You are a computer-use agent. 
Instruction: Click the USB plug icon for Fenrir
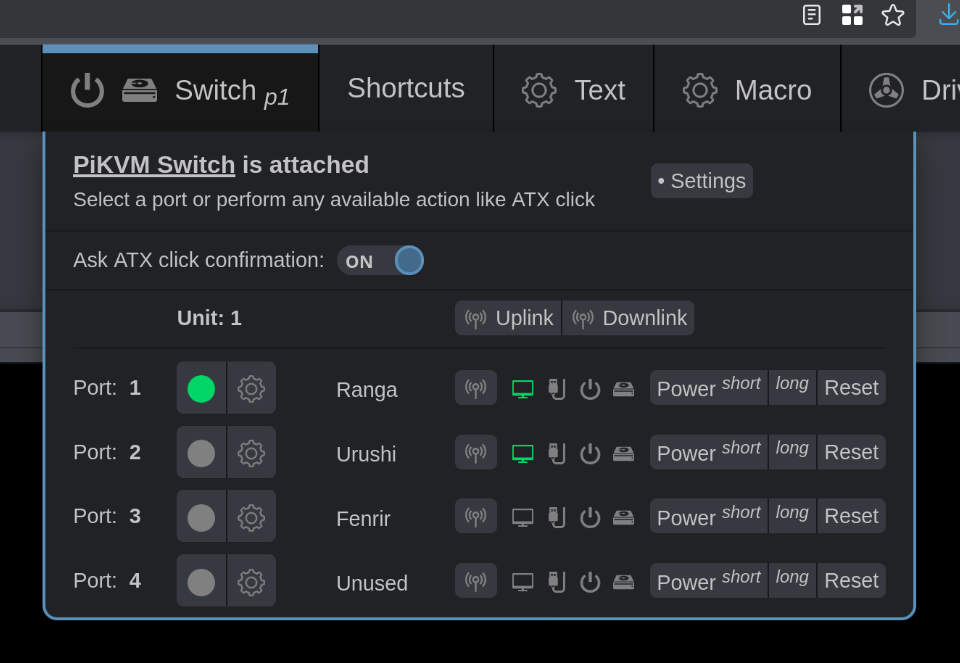(x=557, y=518)
